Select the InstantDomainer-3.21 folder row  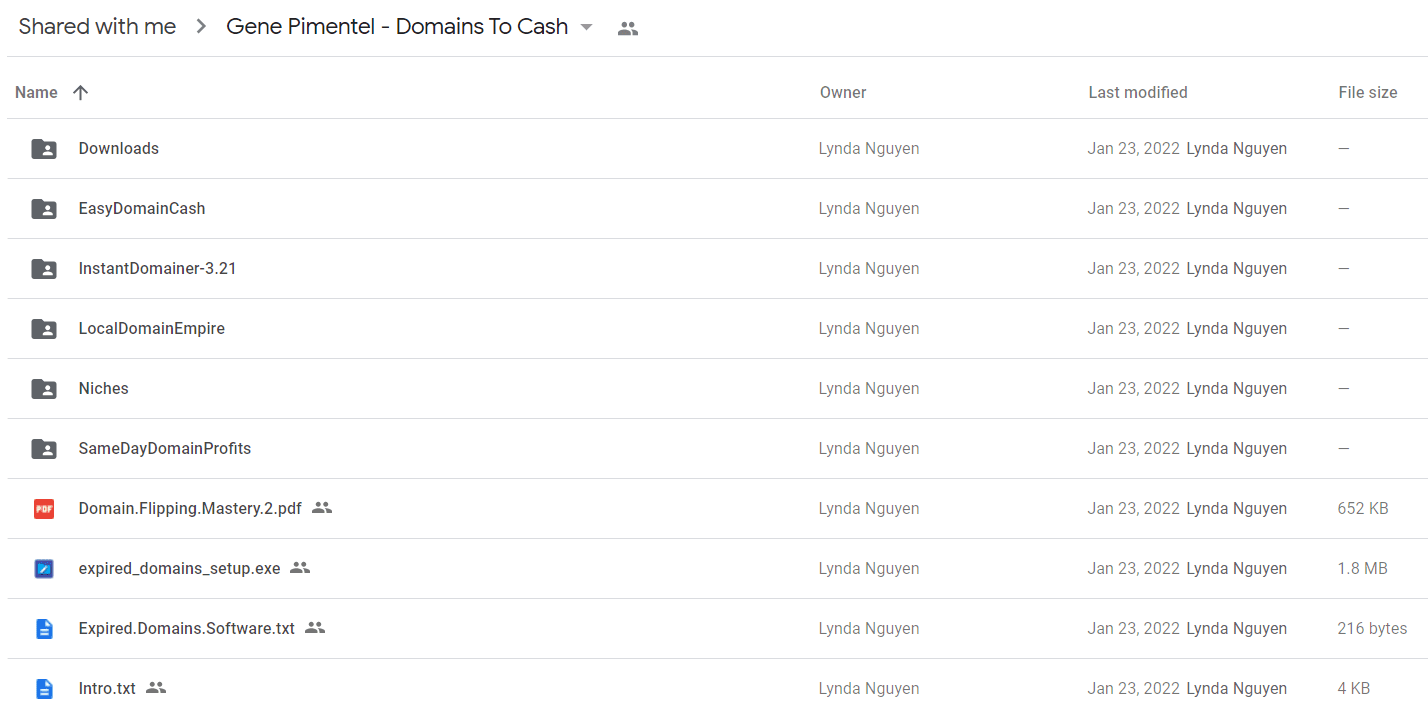[x=717, y=269]
